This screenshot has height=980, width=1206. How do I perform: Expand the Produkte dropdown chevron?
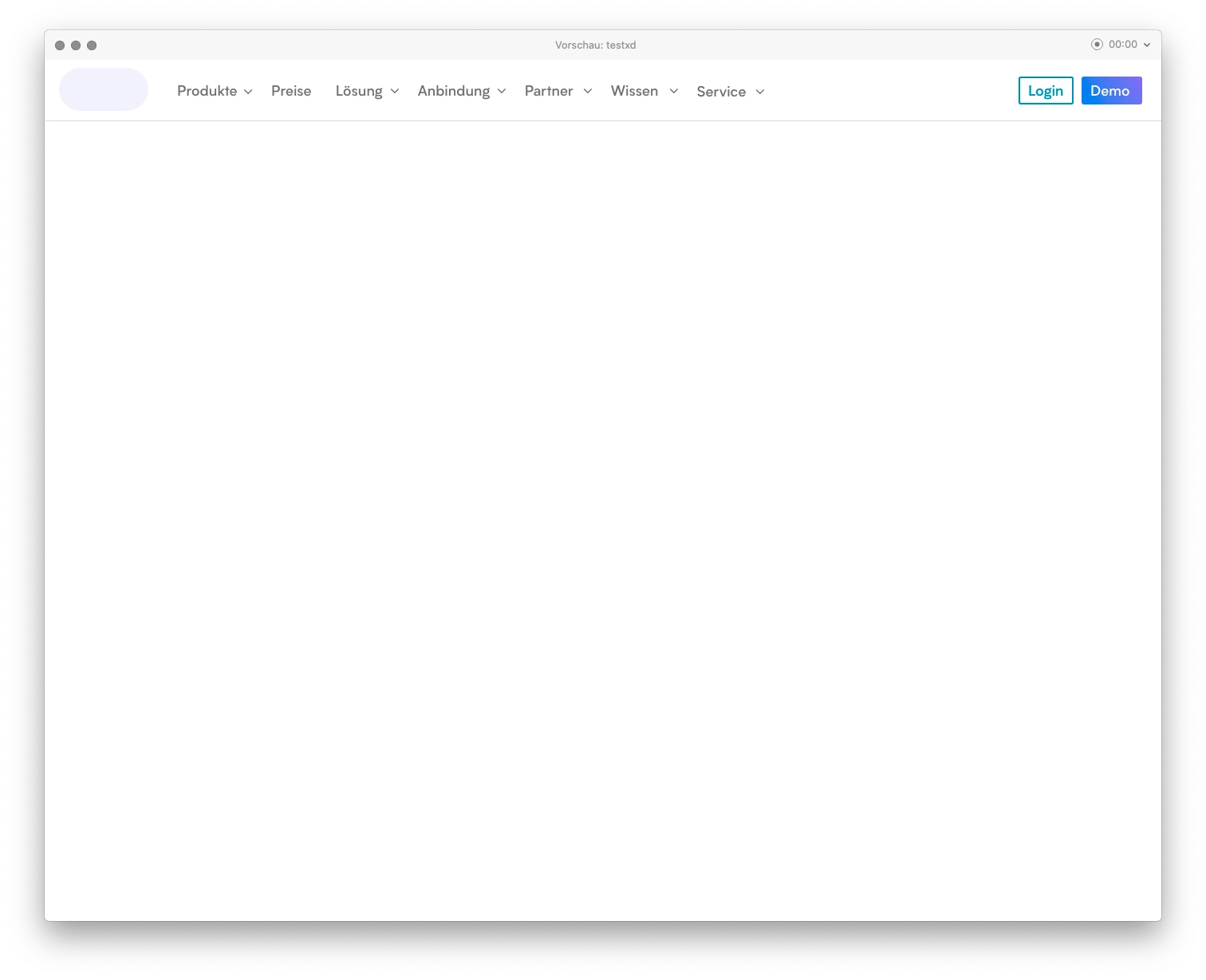[248, 92]
